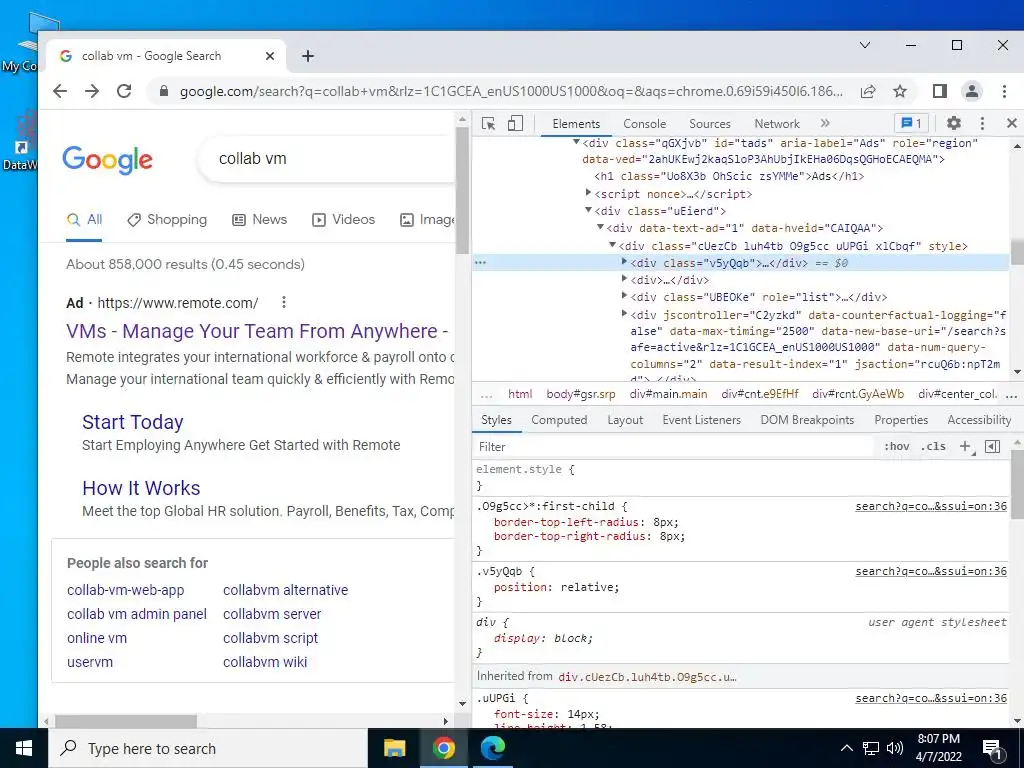The image size is (1024, 768).
Task: Close the DevTools panel
Action: click(x=1012, y=123)
